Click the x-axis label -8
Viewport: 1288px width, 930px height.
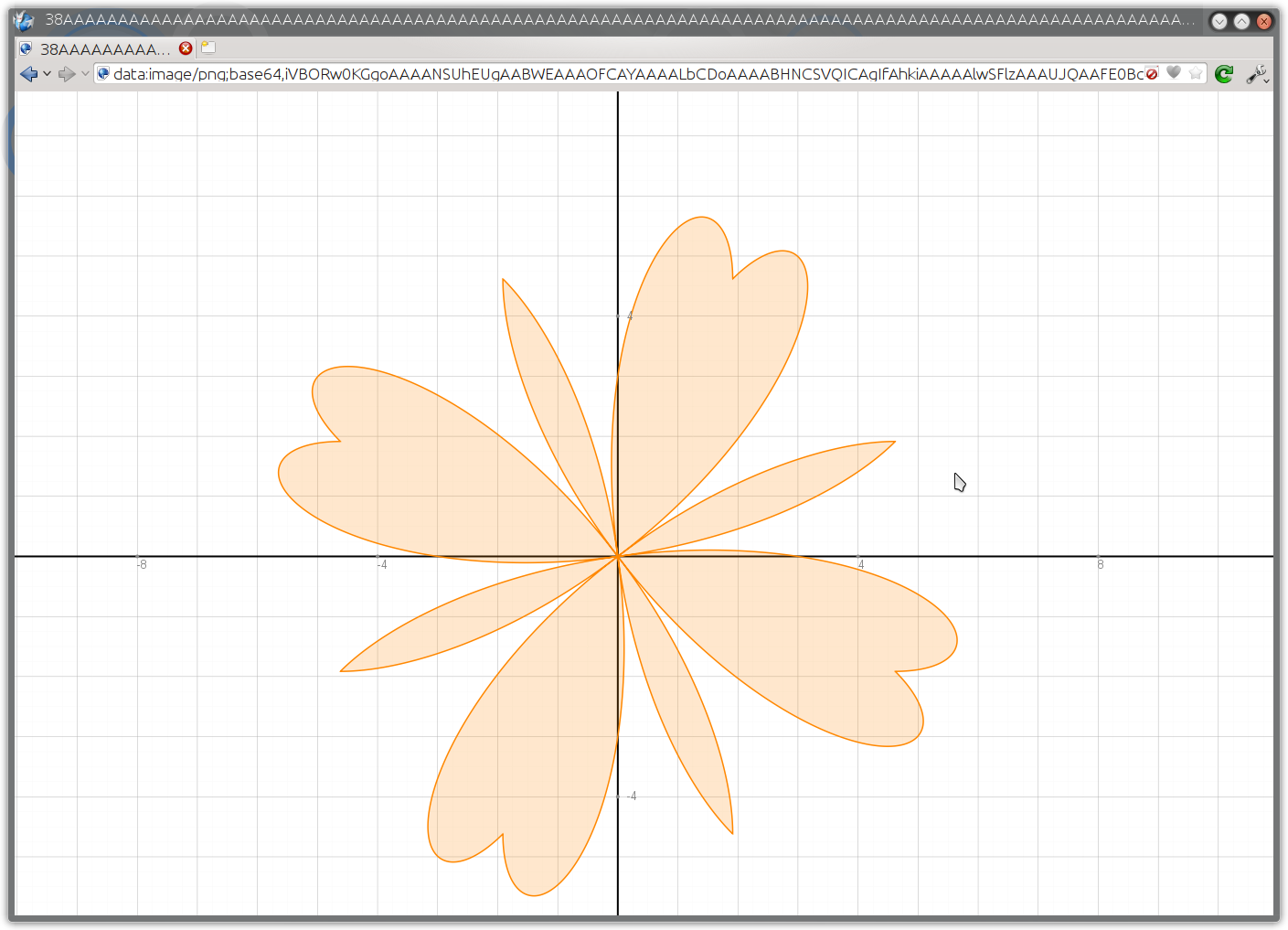coord(142,565)
